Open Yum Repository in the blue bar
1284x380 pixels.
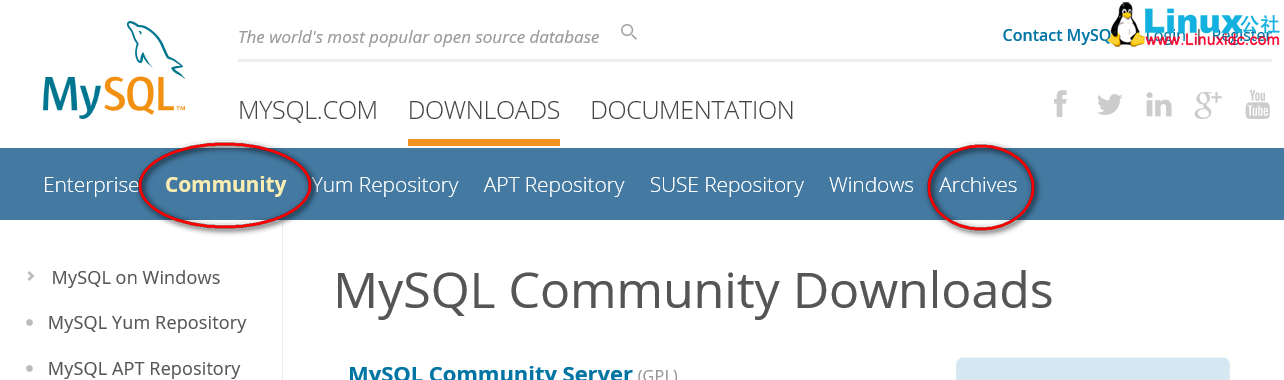(385, 185)
